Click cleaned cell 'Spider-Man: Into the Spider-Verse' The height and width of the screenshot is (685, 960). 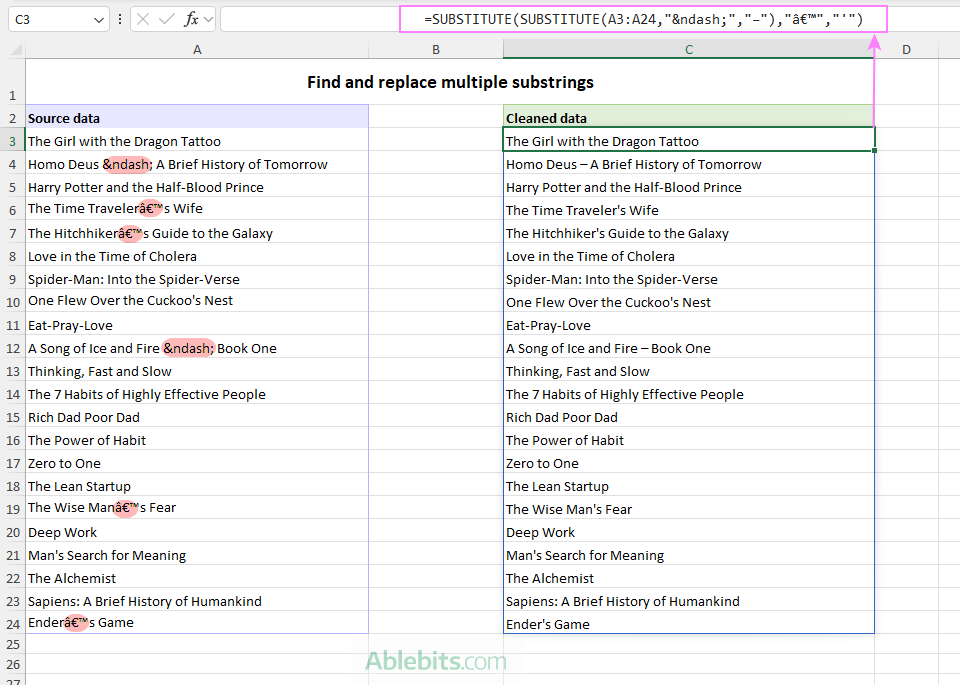pos(689,278)
